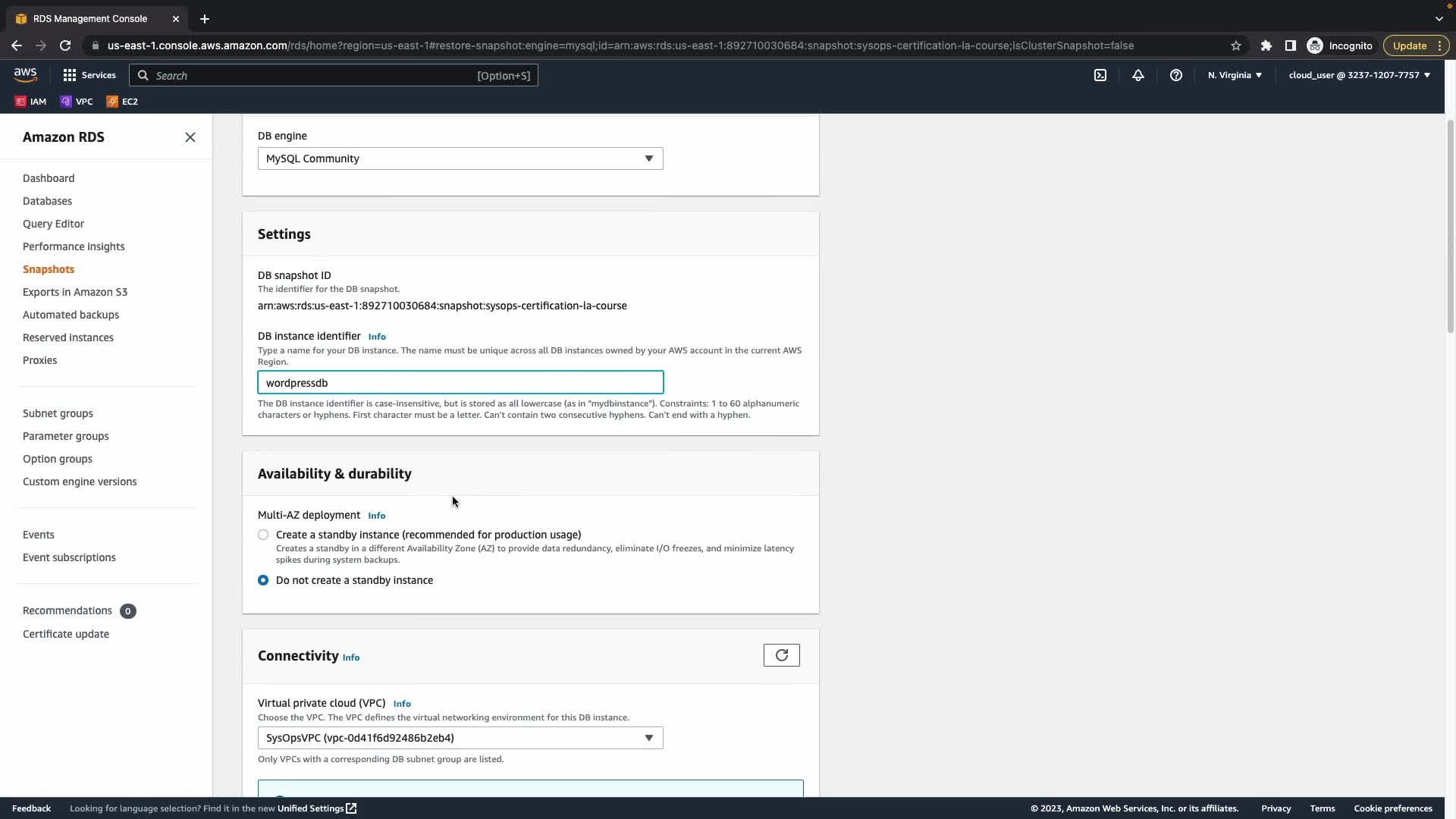Open the notifications bell icon
This screenshot has height=819, width=1456.
[1137, 75]
